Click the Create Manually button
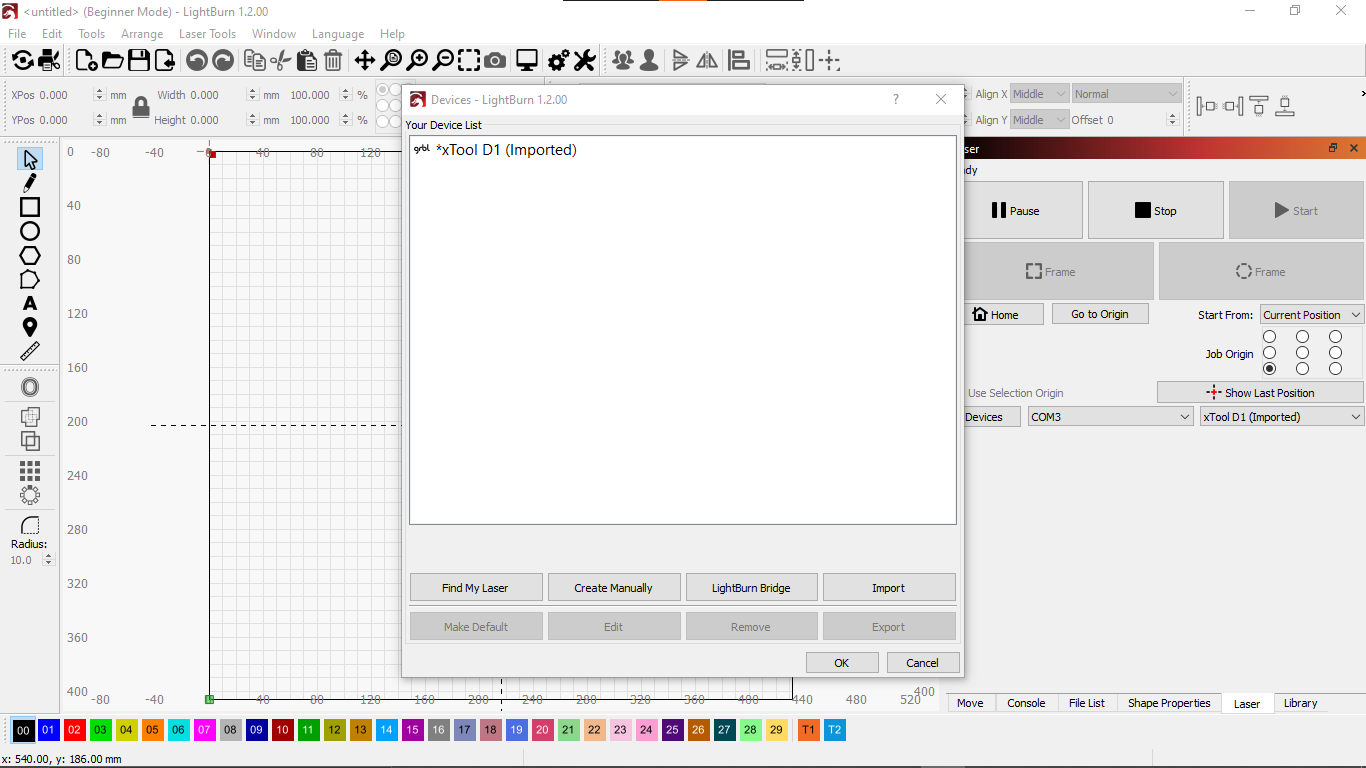The image size is (1366, 768). point(614,588)
